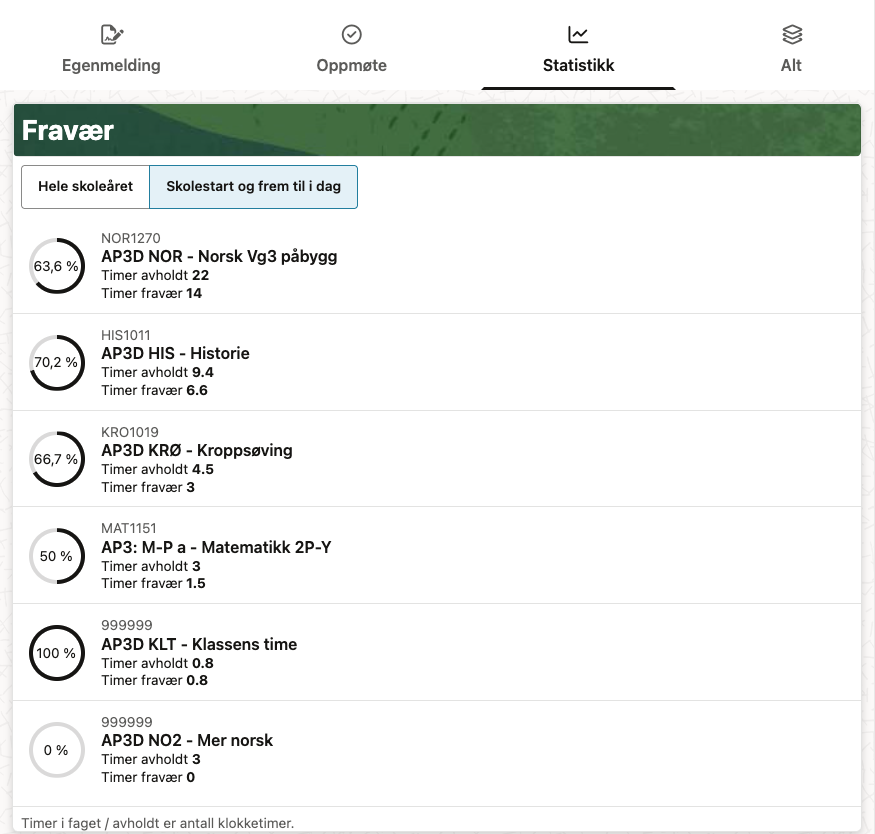
Task: Open AP3D KRØ - Kroppsøving subject
Action: [x=197, y=450]
